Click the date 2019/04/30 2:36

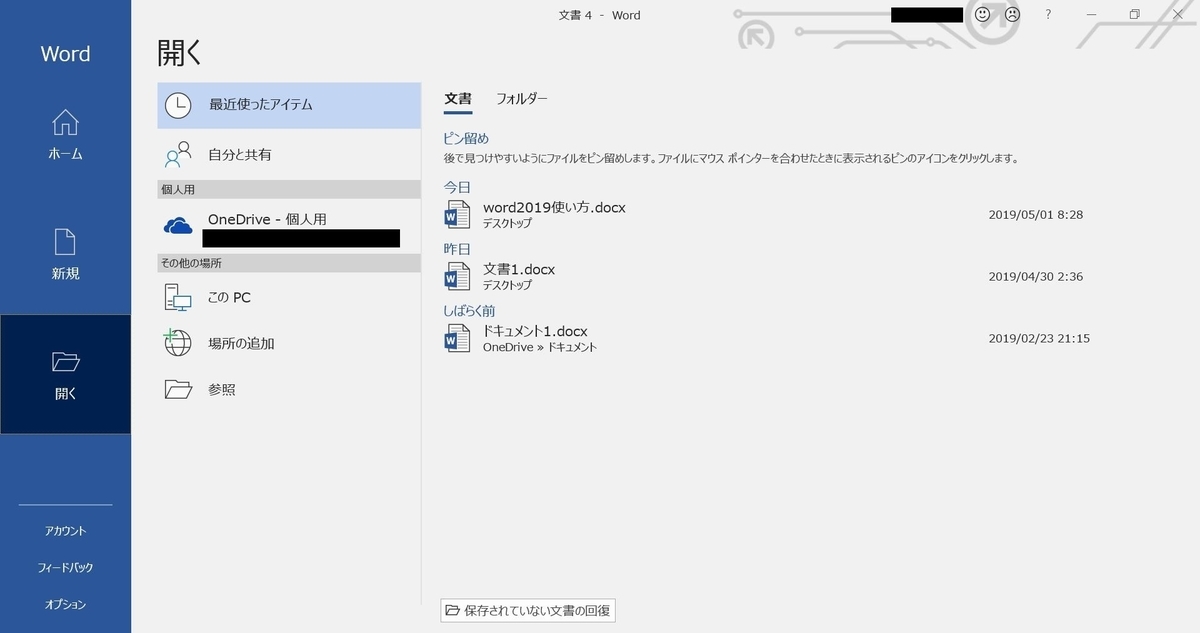pyautogui.click(x=1036, y=276)
